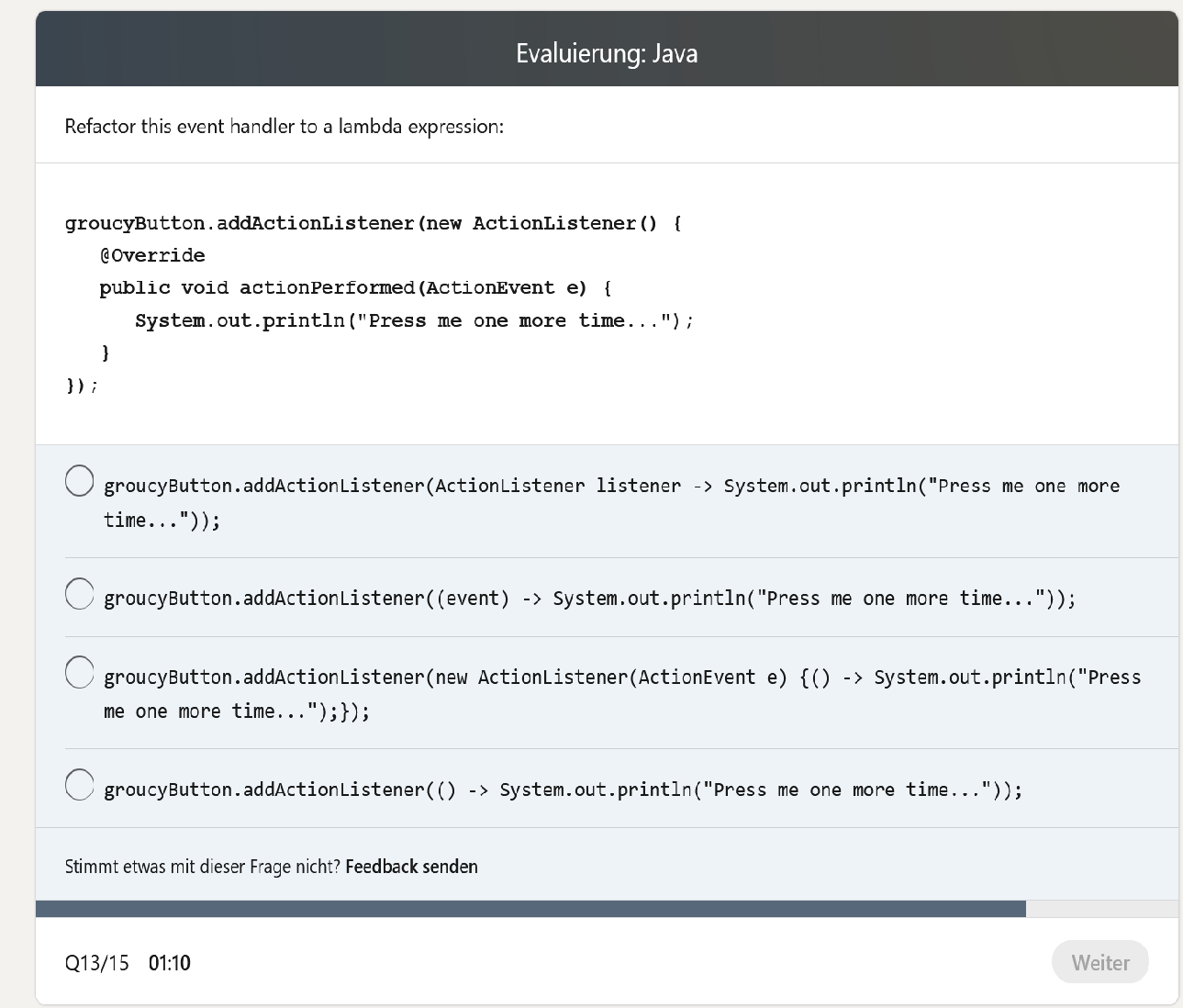Click the @Override line in the code

click(152, 255)
